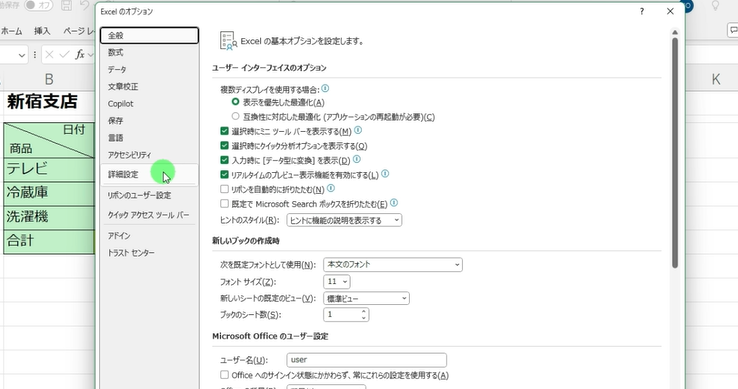
Task: Click the comments icon in Excel ribbon
Action: pyautogui.click(x=733, y=31)
